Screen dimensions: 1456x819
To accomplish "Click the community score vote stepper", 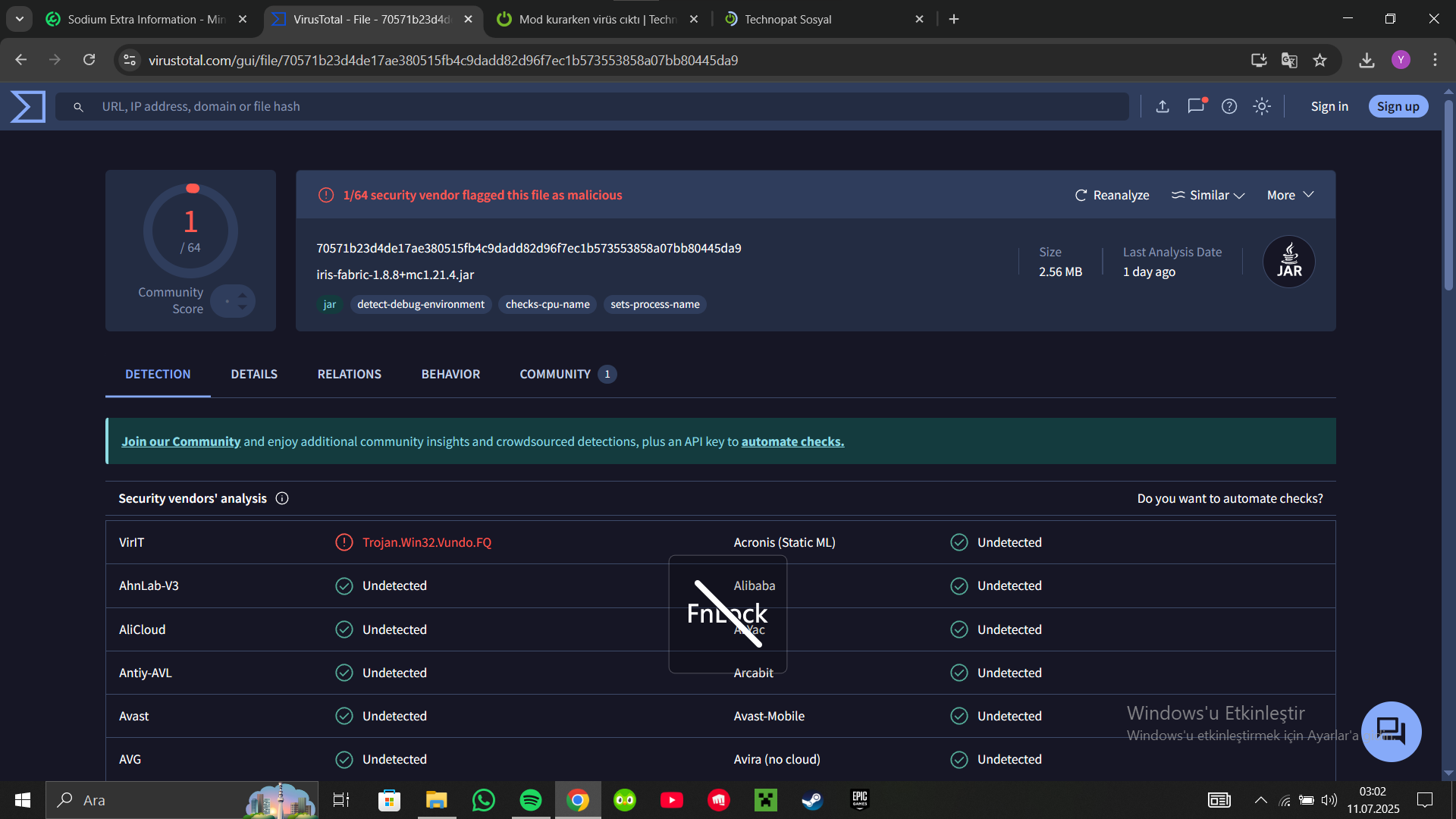I will 234,301.
